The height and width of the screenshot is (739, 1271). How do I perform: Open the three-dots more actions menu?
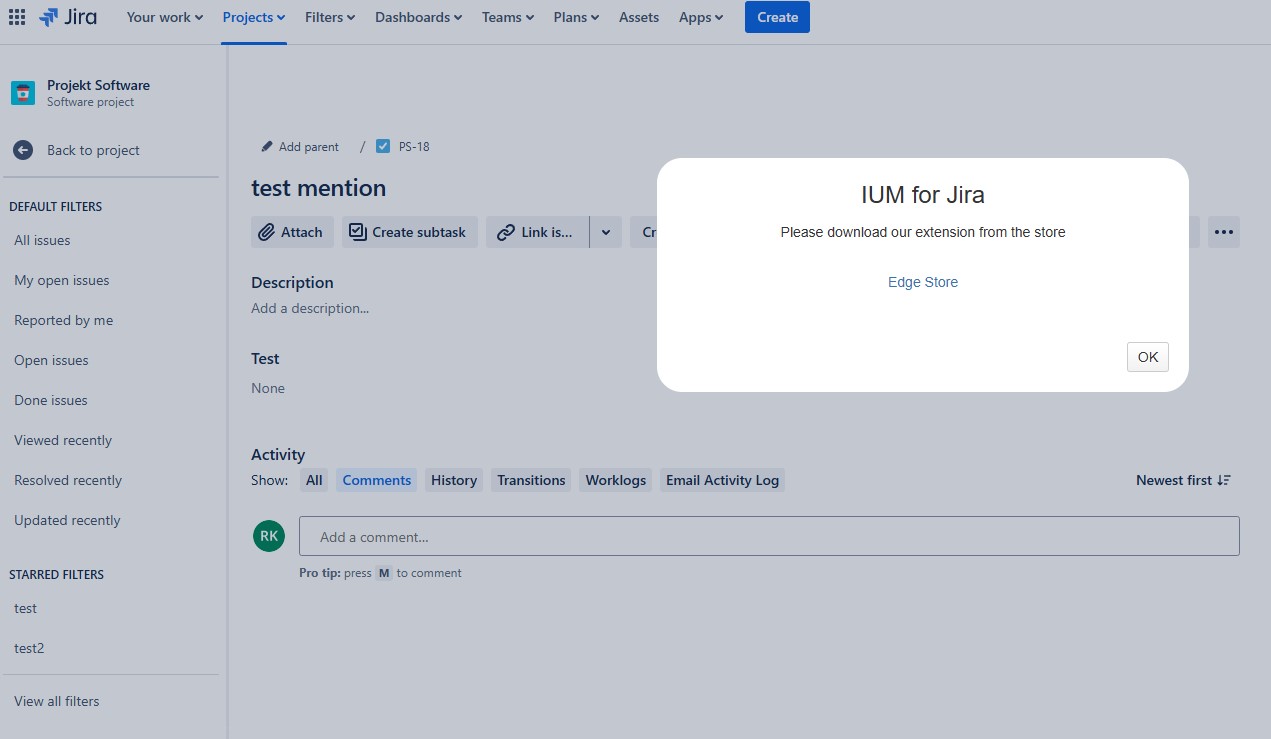(1223, 232)
